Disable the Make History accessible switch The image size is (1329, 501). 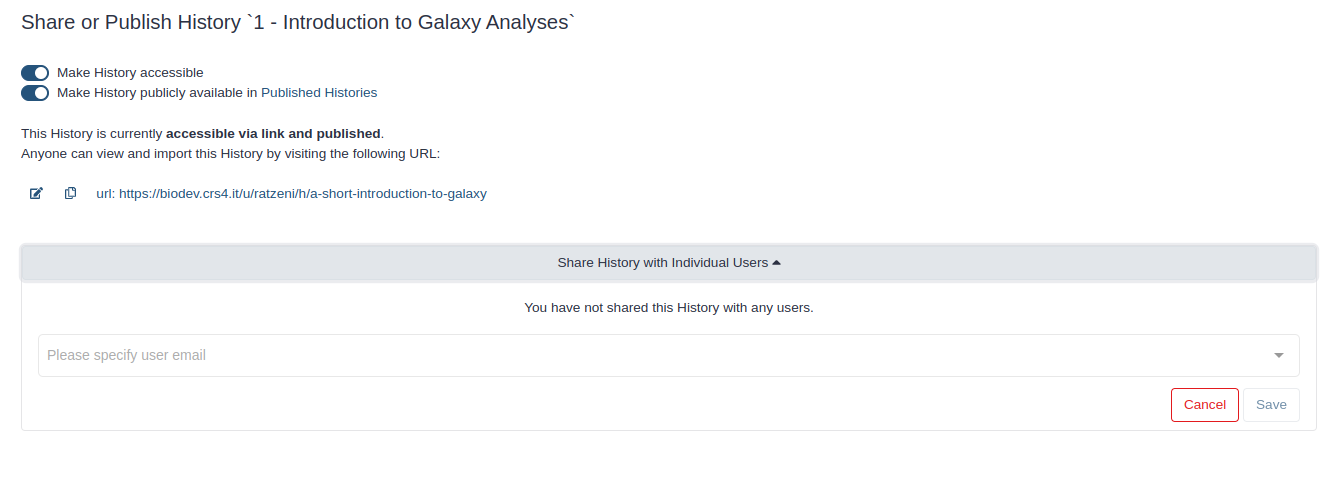[x=35, y=73]
